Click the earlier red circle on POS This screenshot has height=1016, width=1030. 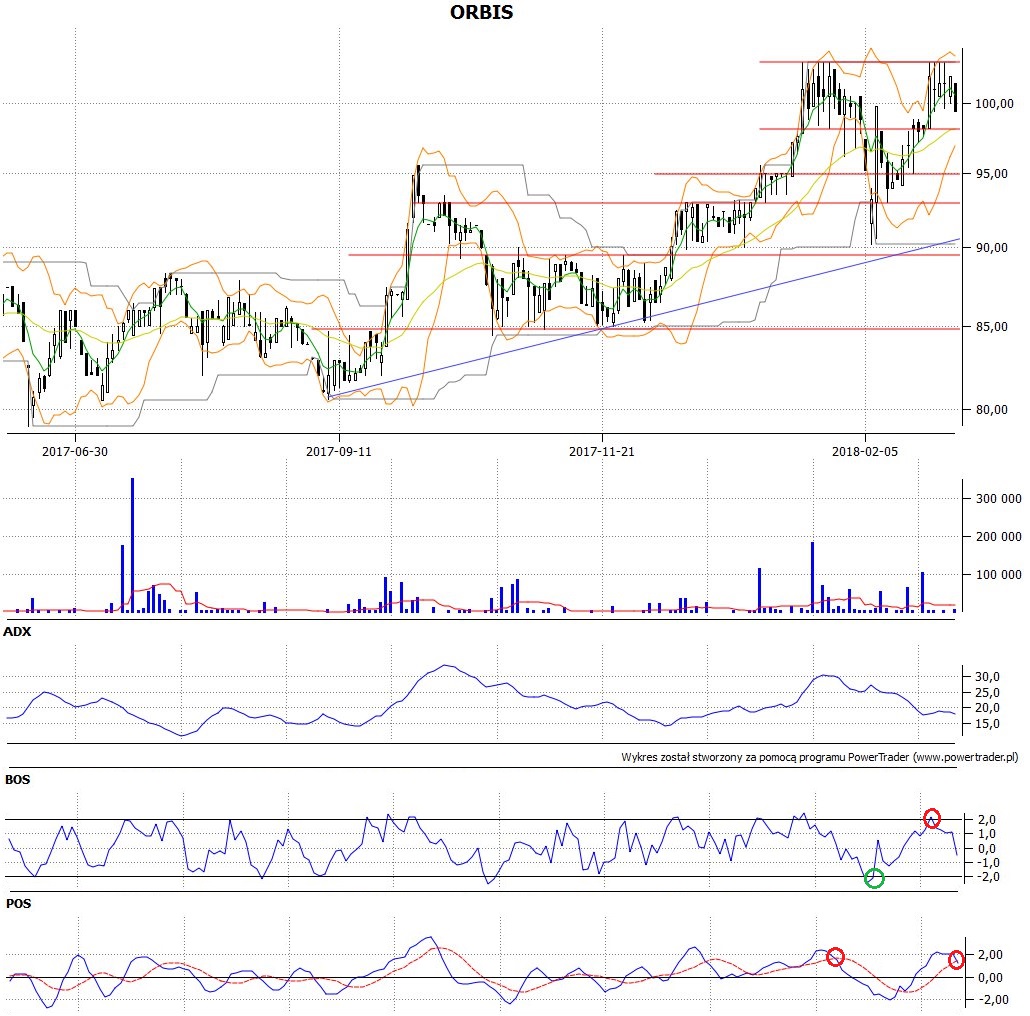point(835,956)
